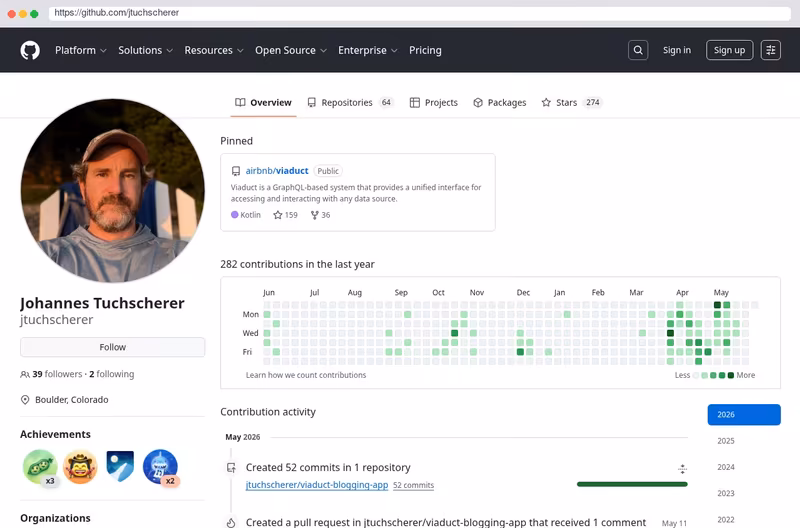800x528 pixels.
Task: Click the followers people icon
Action: click(x=24, y=374)
